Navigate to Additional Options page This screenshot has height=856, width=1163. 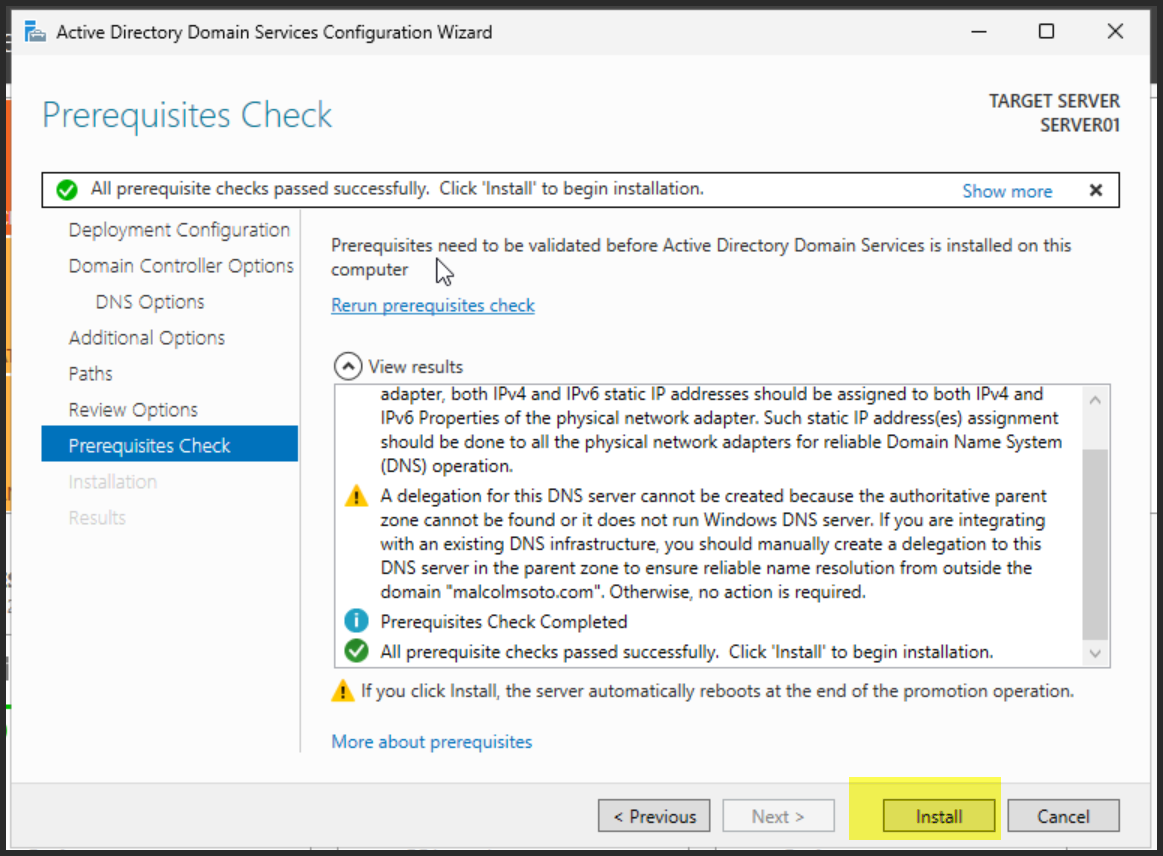pyautogui.click(x=147, y=338)
